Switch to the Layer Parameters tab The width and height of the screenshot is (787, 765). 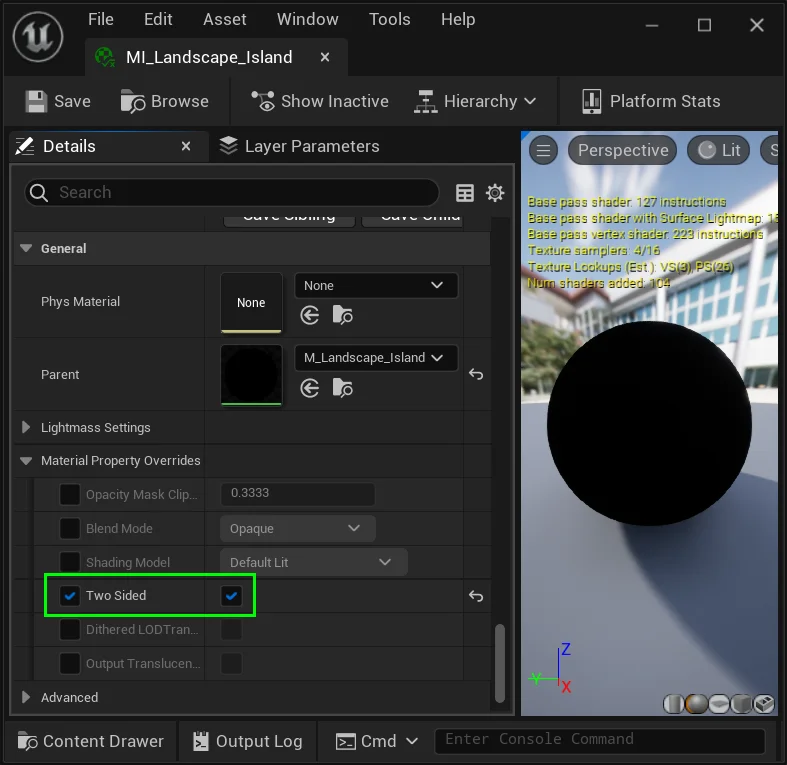299,146
